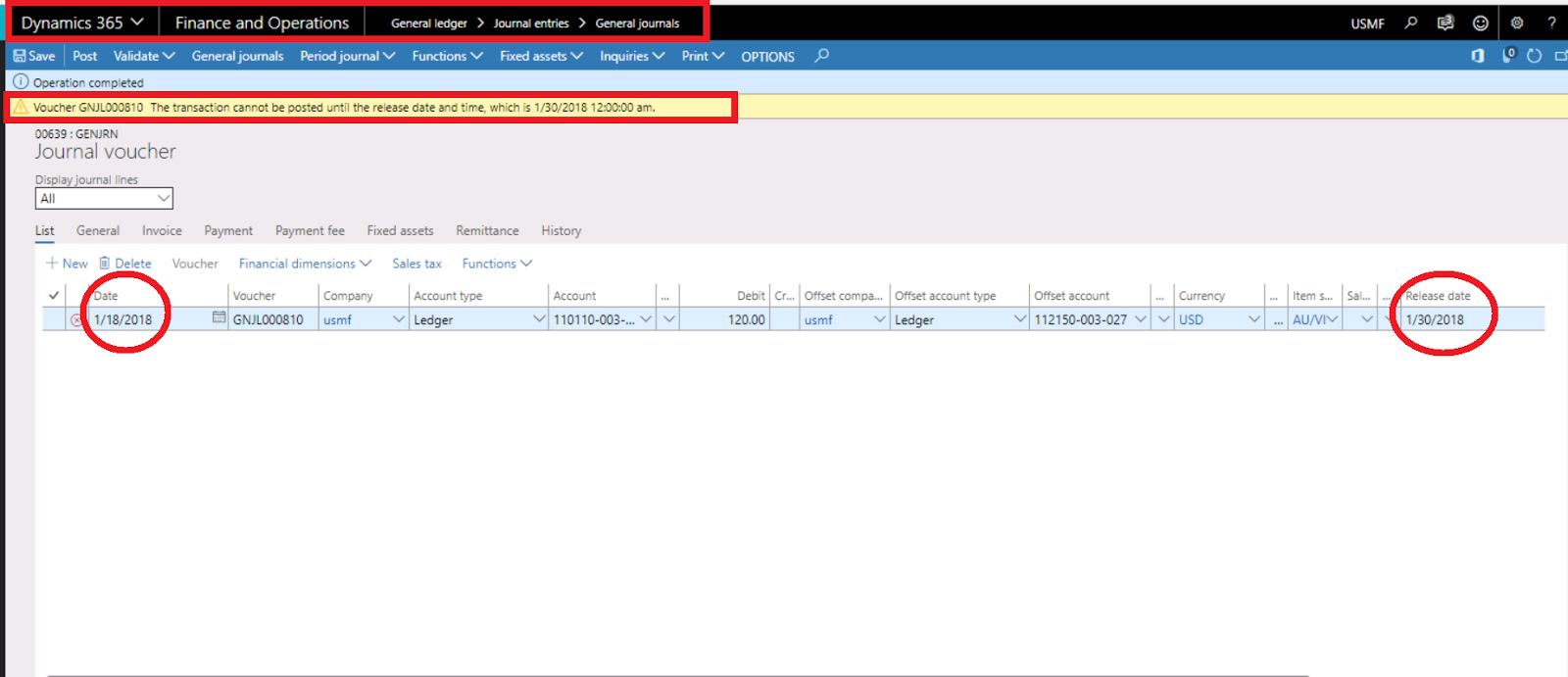Toggle the select-all checkmark in grid header
Viewport: 1568px width, 677px height.
(54, 295)
